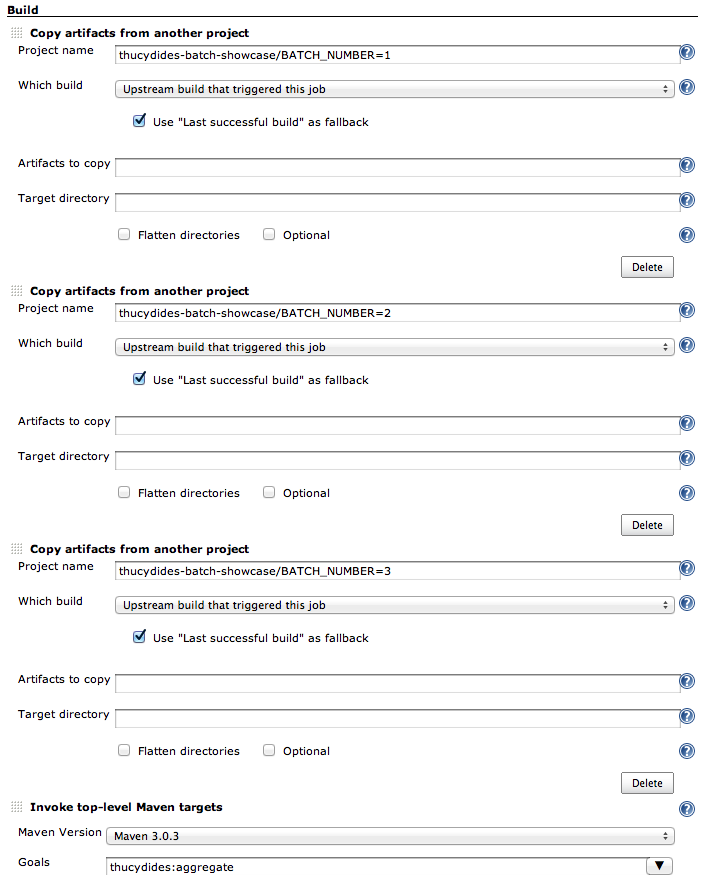The image size is (725, 875).
Task: Uncheck first "Last successful build" fallback checkbox
Action: click(139, 121)
